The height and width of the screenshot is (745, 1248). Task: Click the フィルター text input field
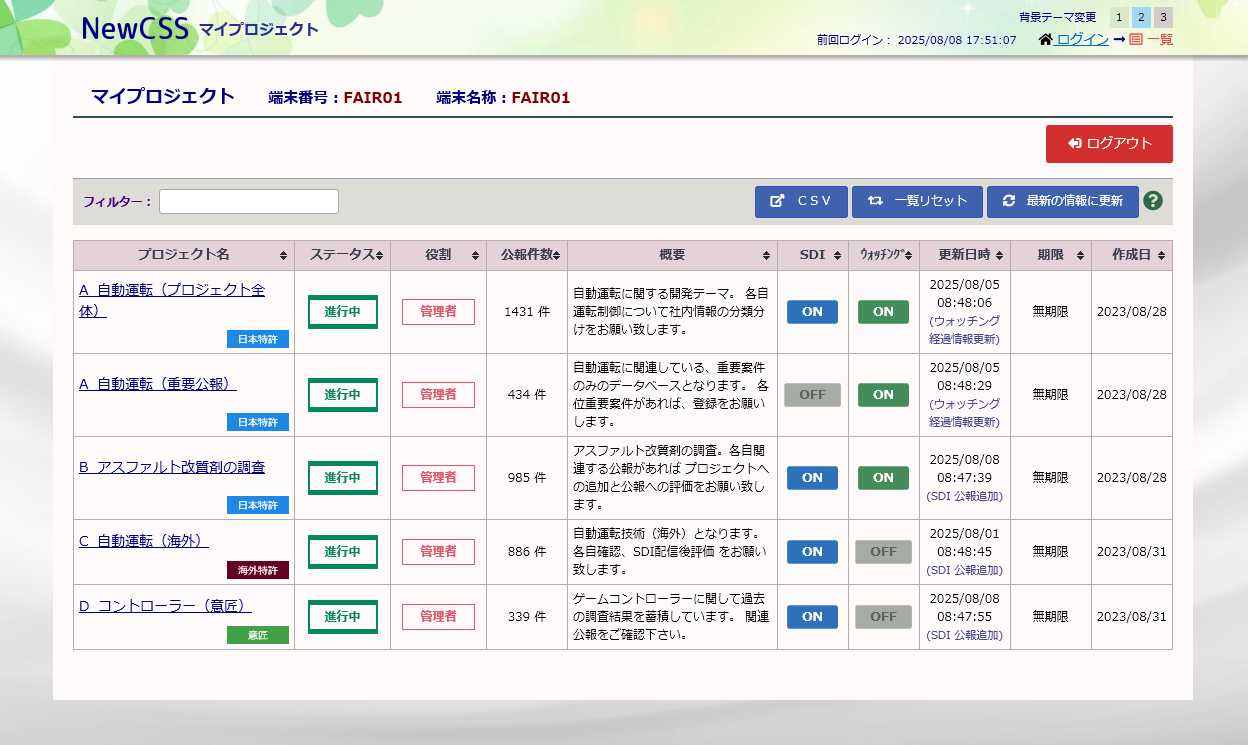coord(249,201)
